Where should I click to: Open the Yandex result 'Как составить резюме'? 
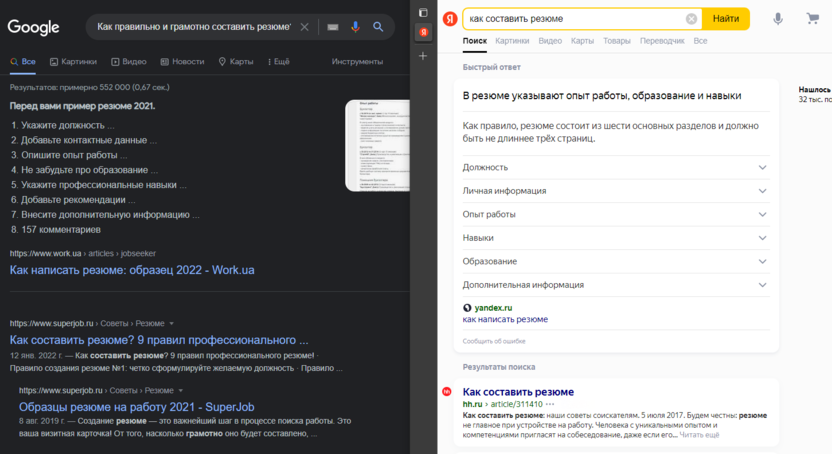(x=518, y=392)
